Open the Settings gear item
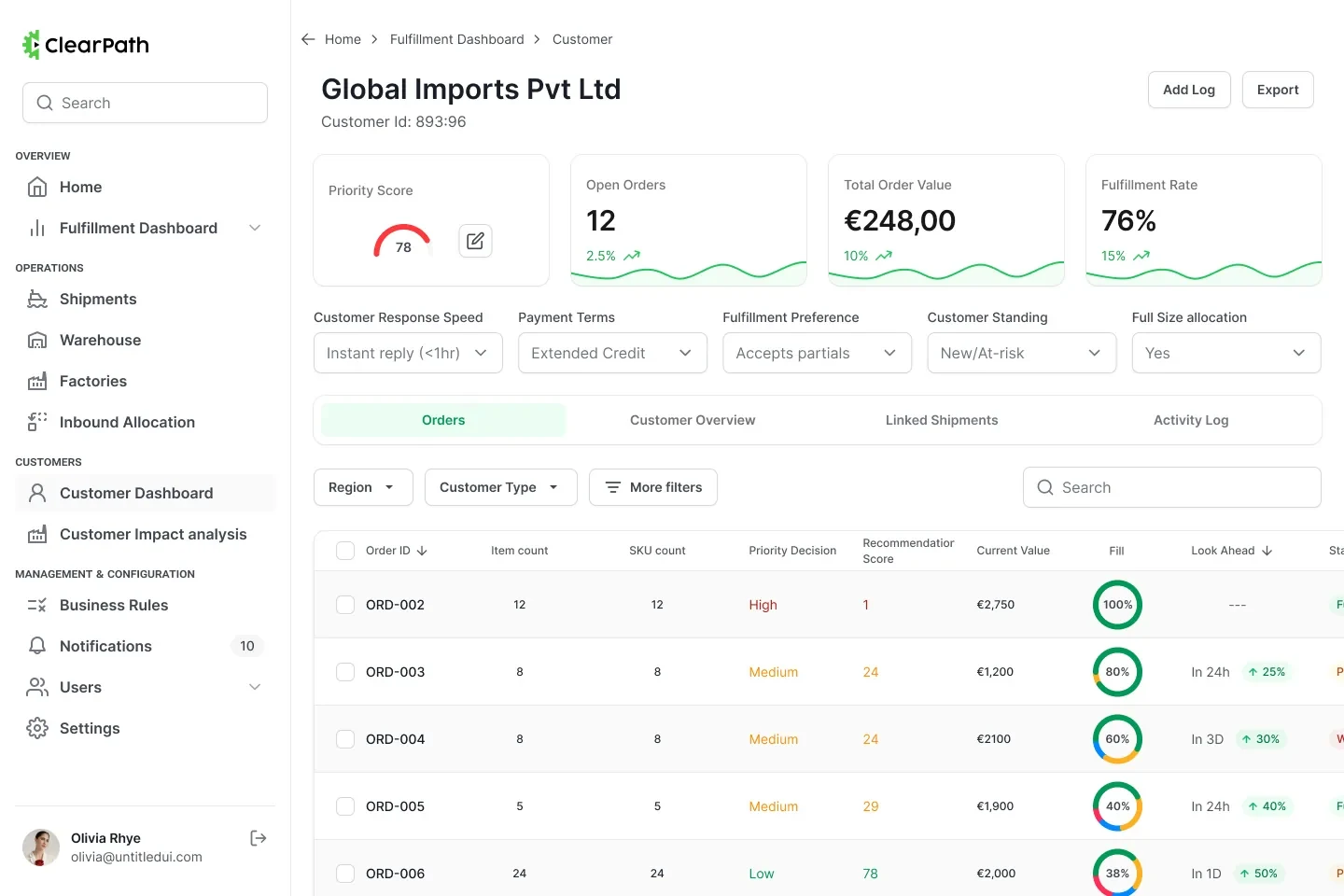The image size is (1344, 896). (x=145, y=728)
